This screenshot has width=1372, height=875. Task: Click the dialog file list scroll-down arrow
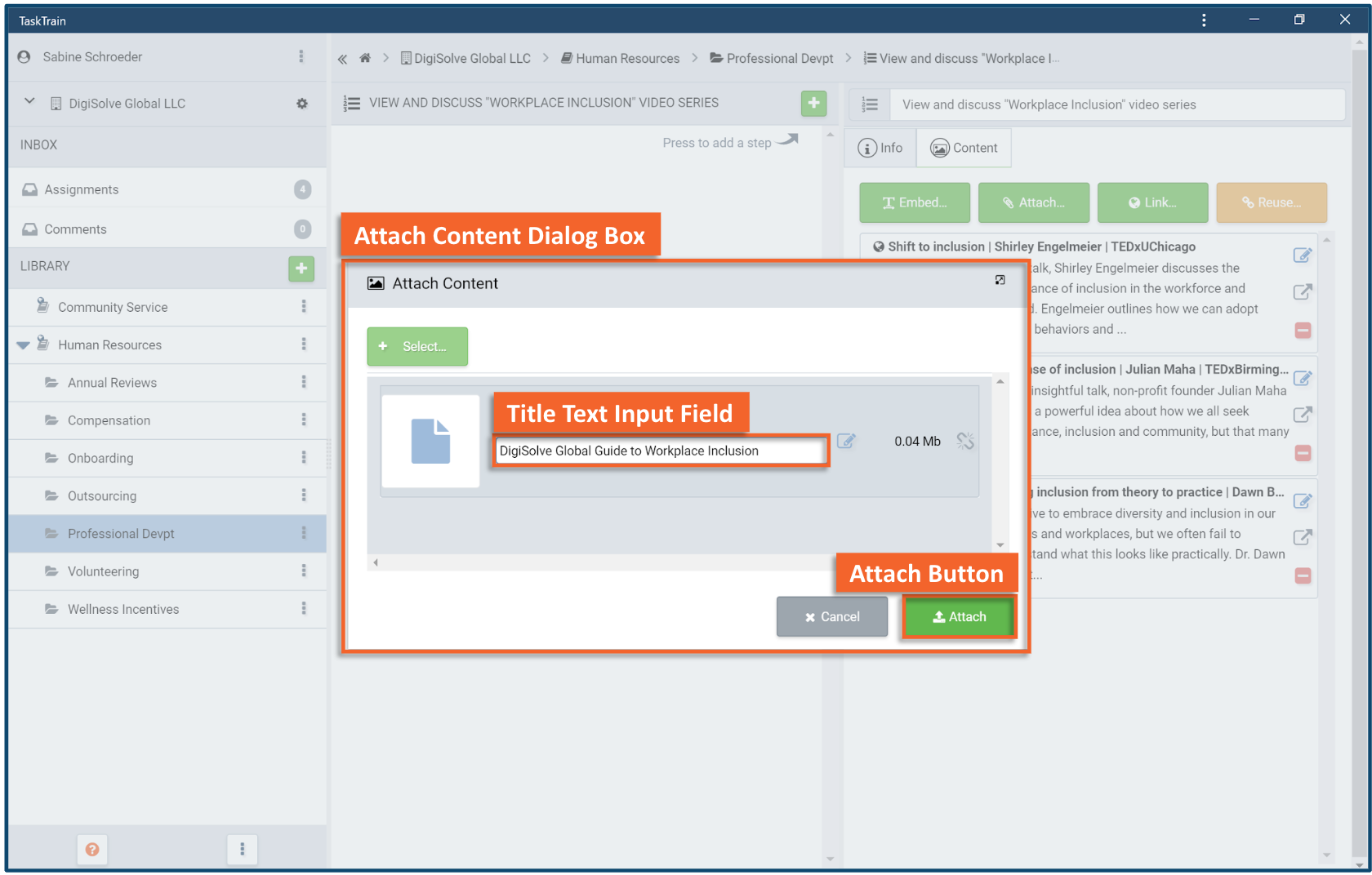pyautogui.click(x=1000, y=544)
